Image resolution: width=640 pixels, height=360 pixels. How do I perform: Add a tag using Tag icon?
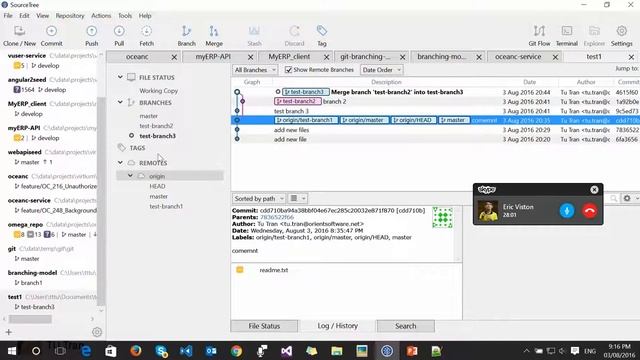(x=322, y=31)
